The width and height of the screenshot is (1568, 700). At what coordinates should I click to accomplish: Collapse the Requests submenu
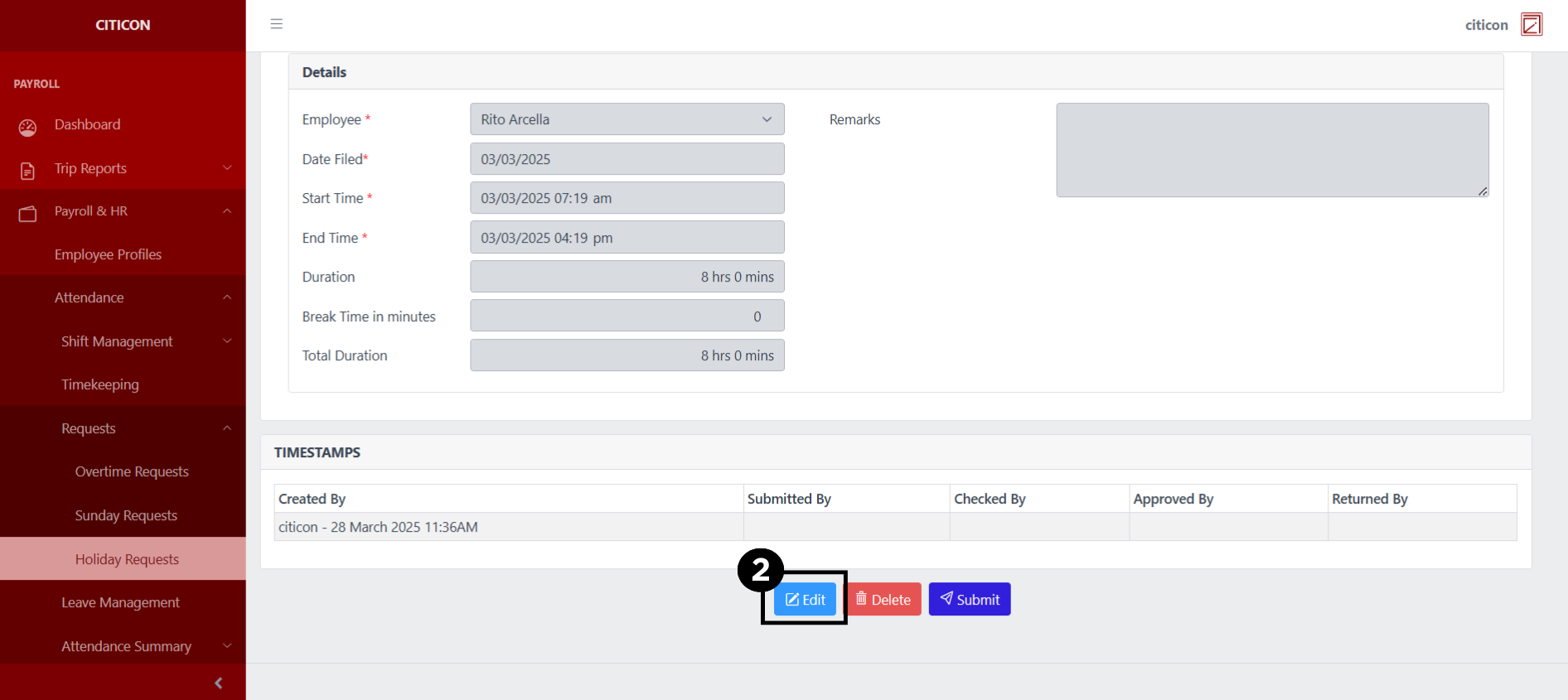pos(227,428)
